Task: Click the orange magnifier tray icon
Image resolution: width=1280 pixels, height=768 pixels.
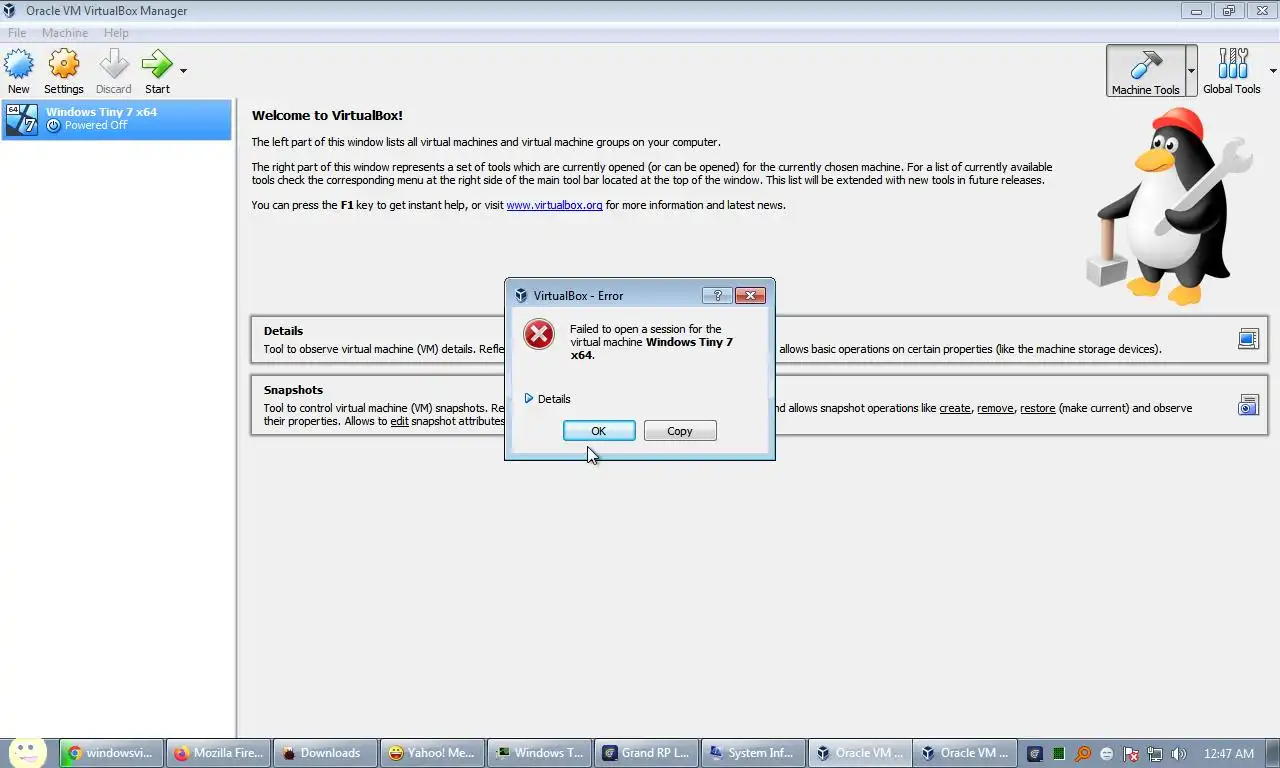Action: pos(1083,754)
